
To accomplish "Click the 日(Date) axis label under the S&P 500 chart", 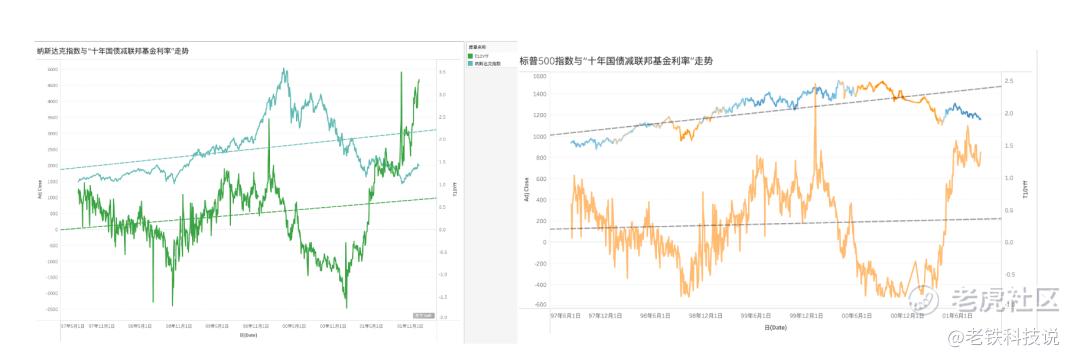I will [775, 327].
